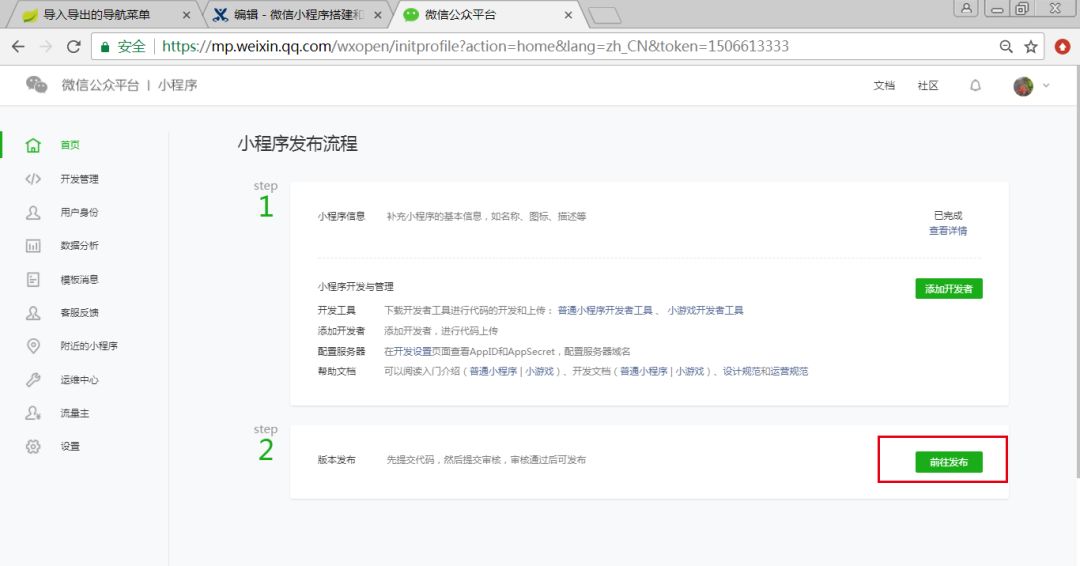Go to 附近的小程序 in sidebar
The width and height of the screenshot is (1080, 566).
(89, 346)
